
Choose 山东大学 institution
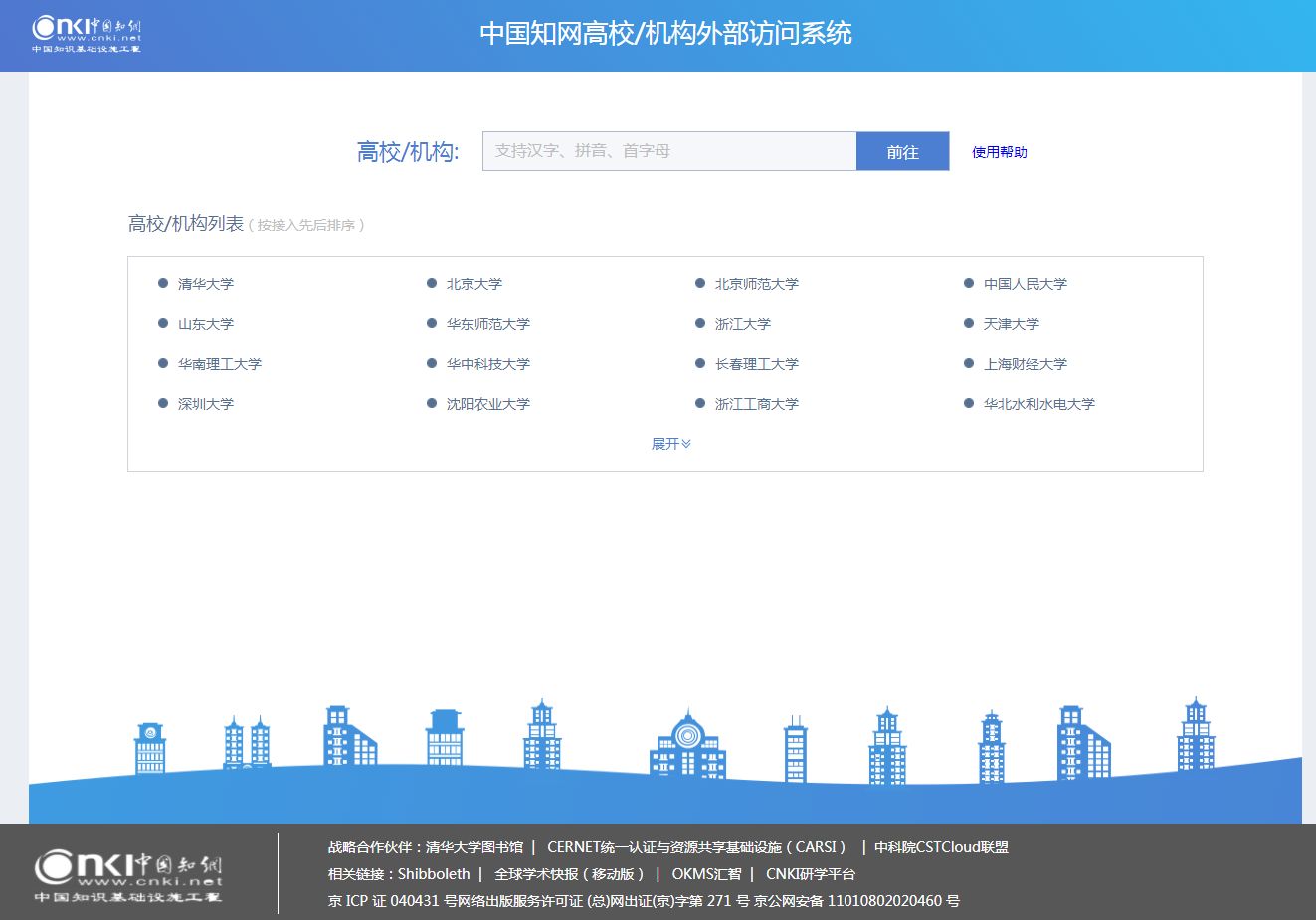206,324
